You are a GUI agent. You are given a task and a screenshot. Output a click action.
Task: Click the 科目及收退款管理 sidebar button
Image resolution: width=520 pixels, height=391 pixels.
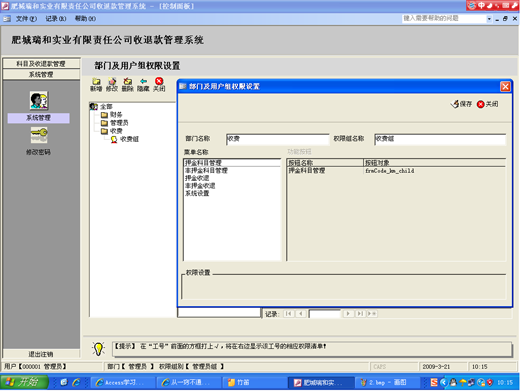[41, 64]
